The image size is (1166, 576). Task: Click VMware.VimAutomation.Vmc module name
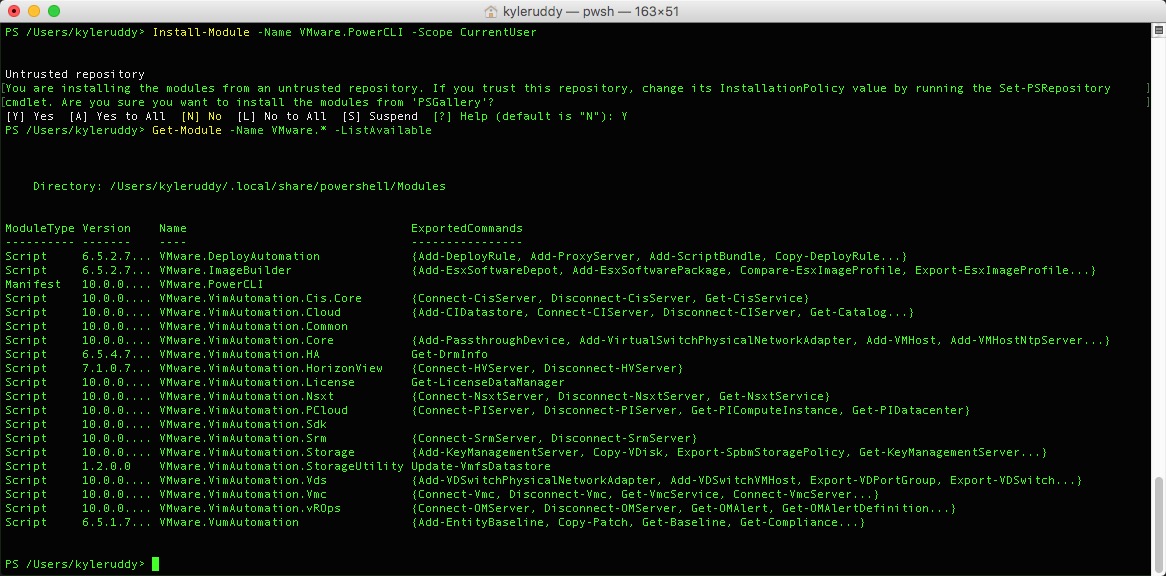242,494
